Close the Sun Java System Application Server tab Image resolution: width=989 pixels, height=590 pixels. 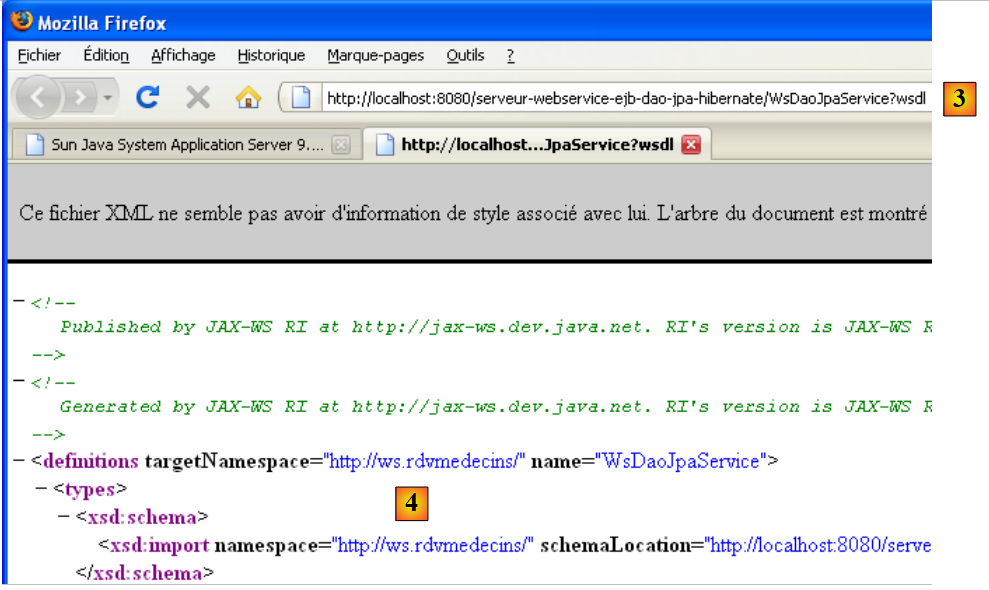tap(341, 145)
